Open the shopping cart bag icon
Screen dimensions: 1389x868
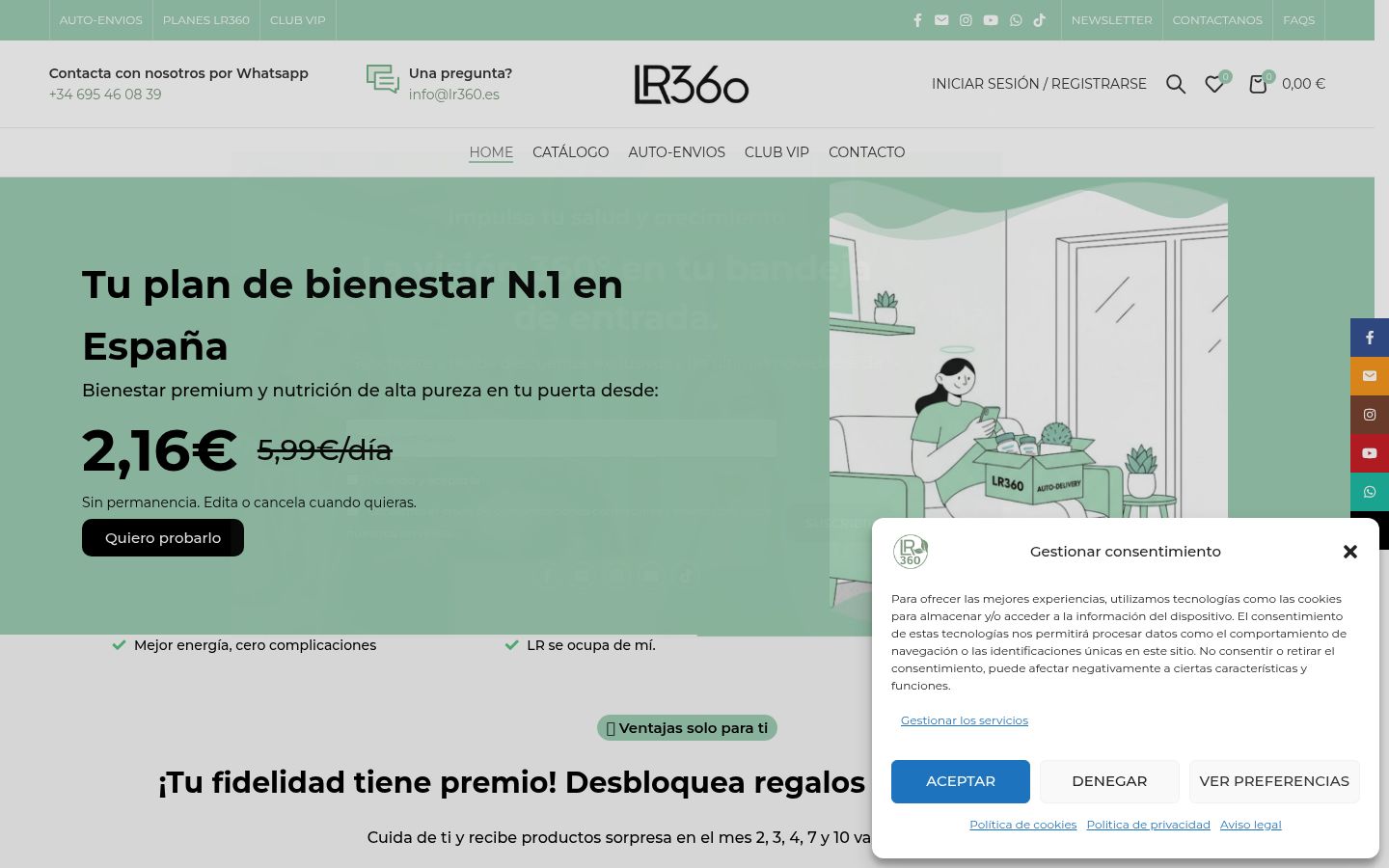coord(1258,84)
